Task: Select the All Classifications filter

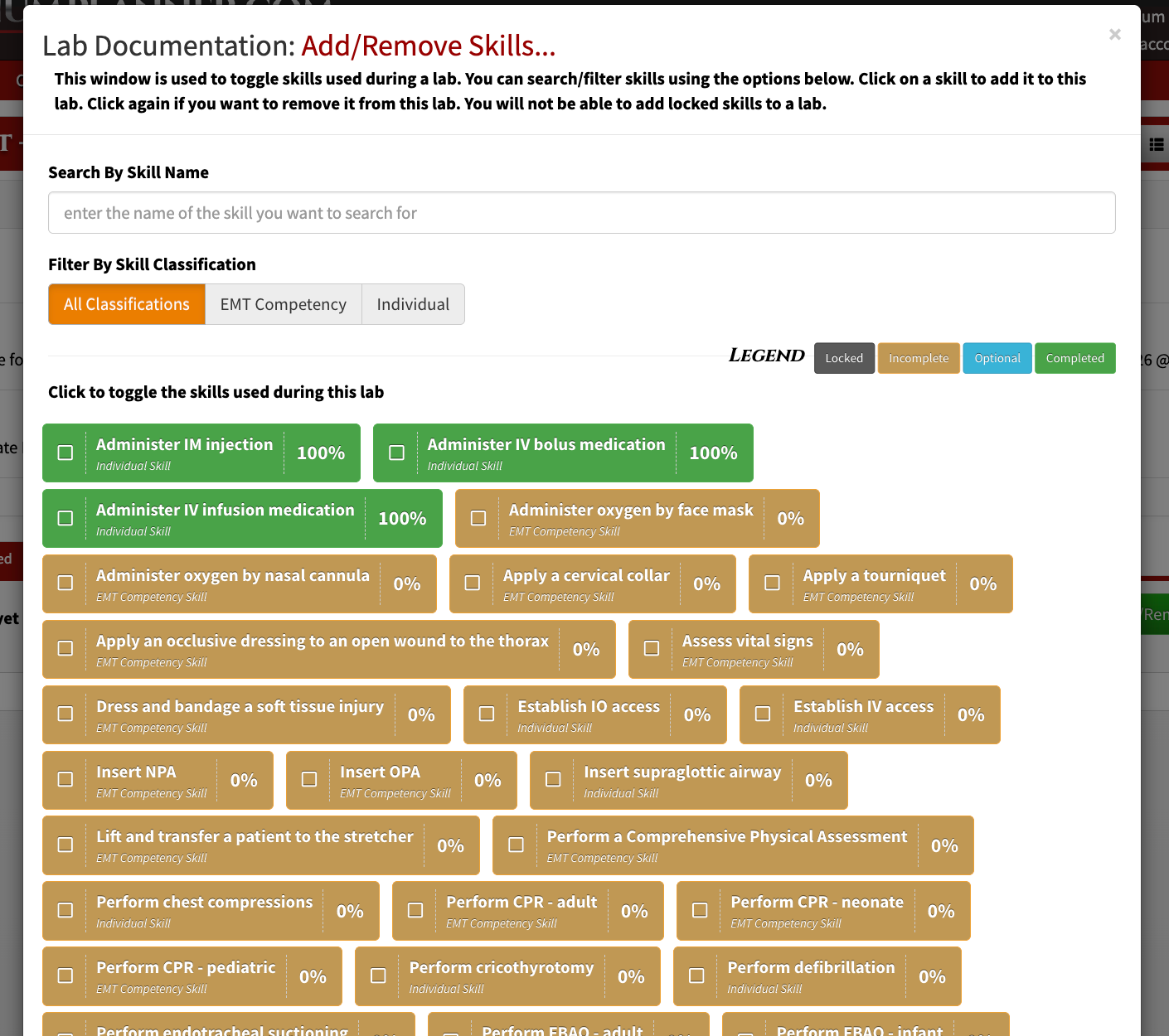Action: pyautogui.click(x=127, y=304)
